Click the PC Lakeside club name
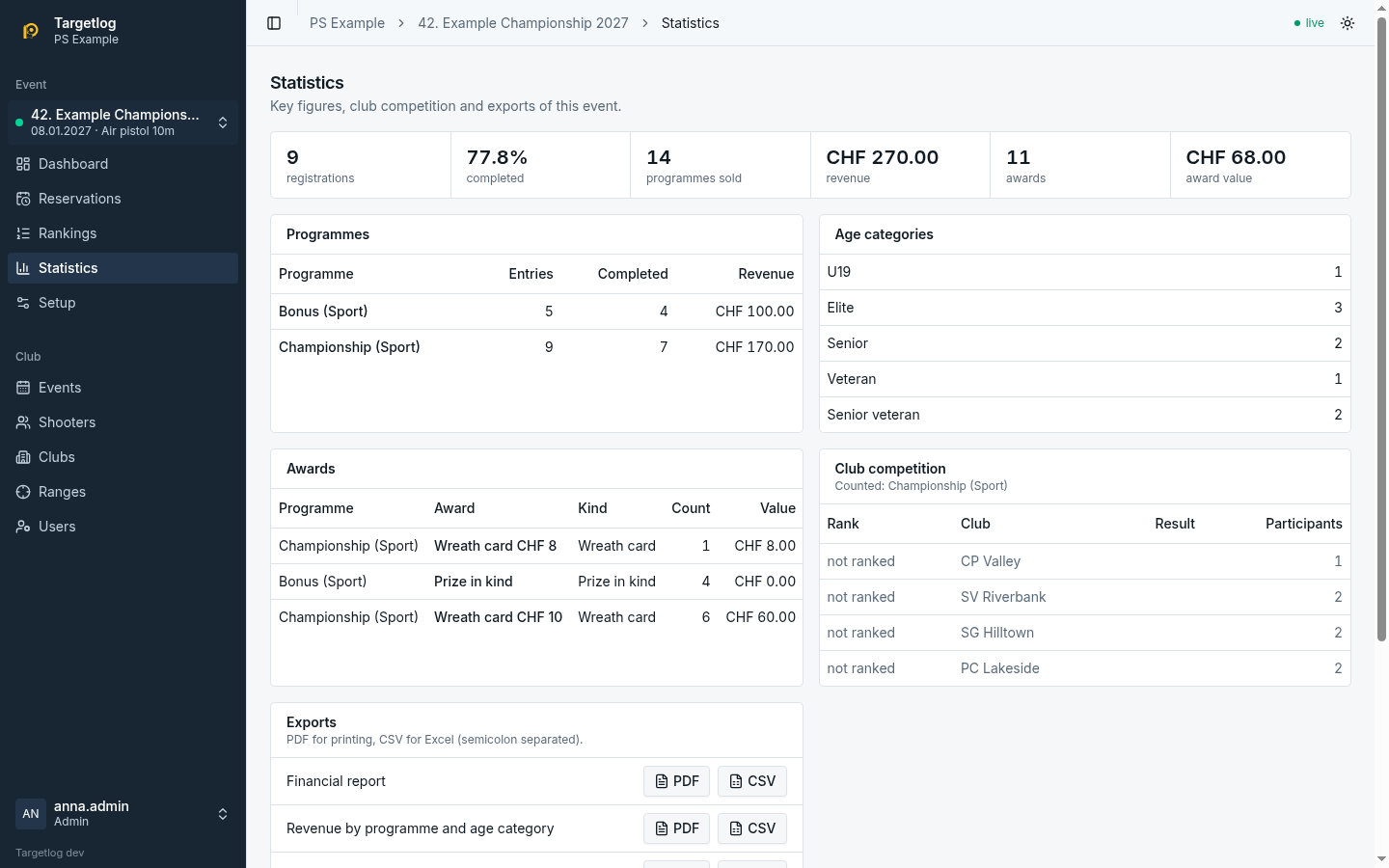The height and width of the screenshot is (868, 1389). click(x=1000, y=668)
